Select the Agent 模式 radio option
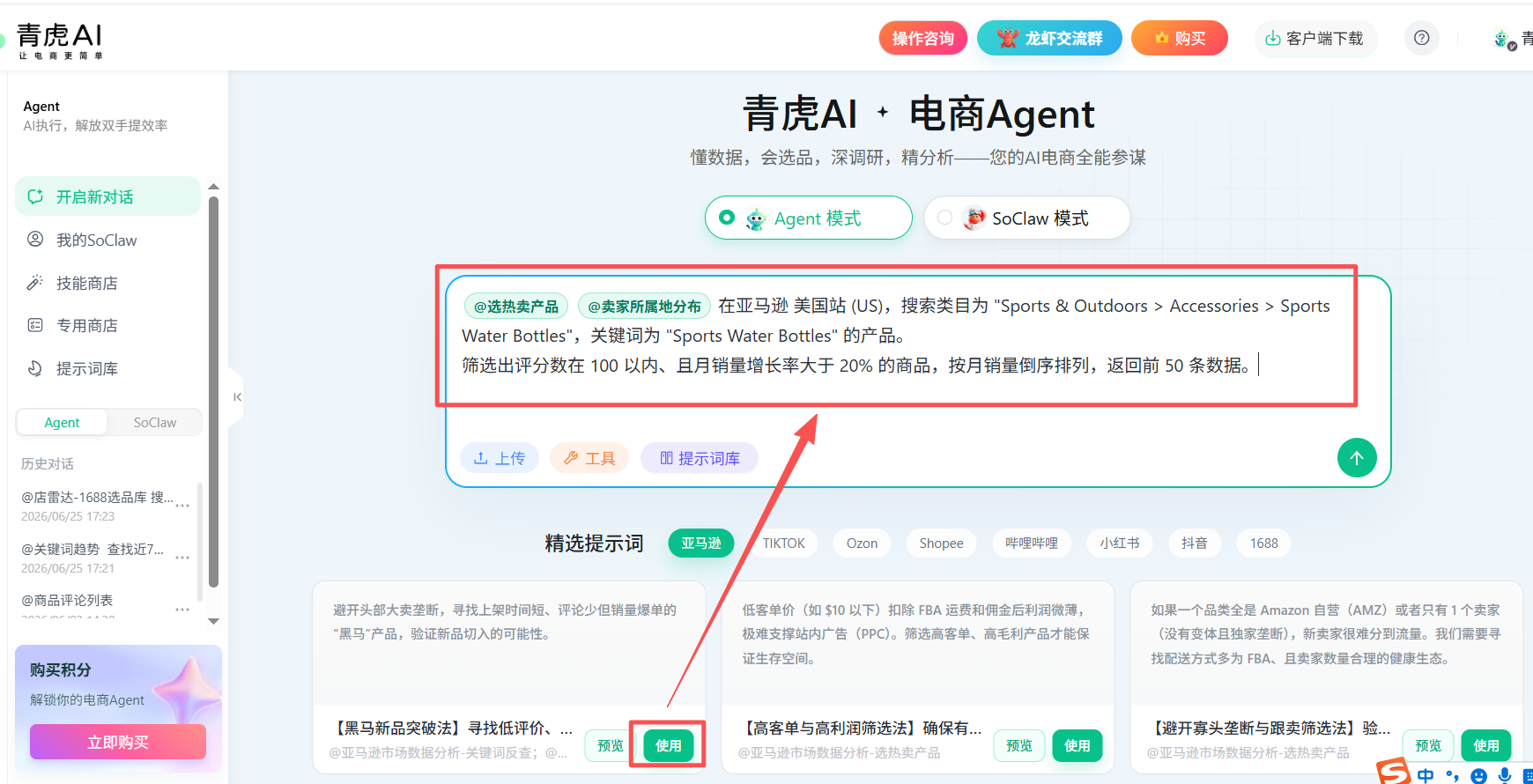 (x=808, y=218)
